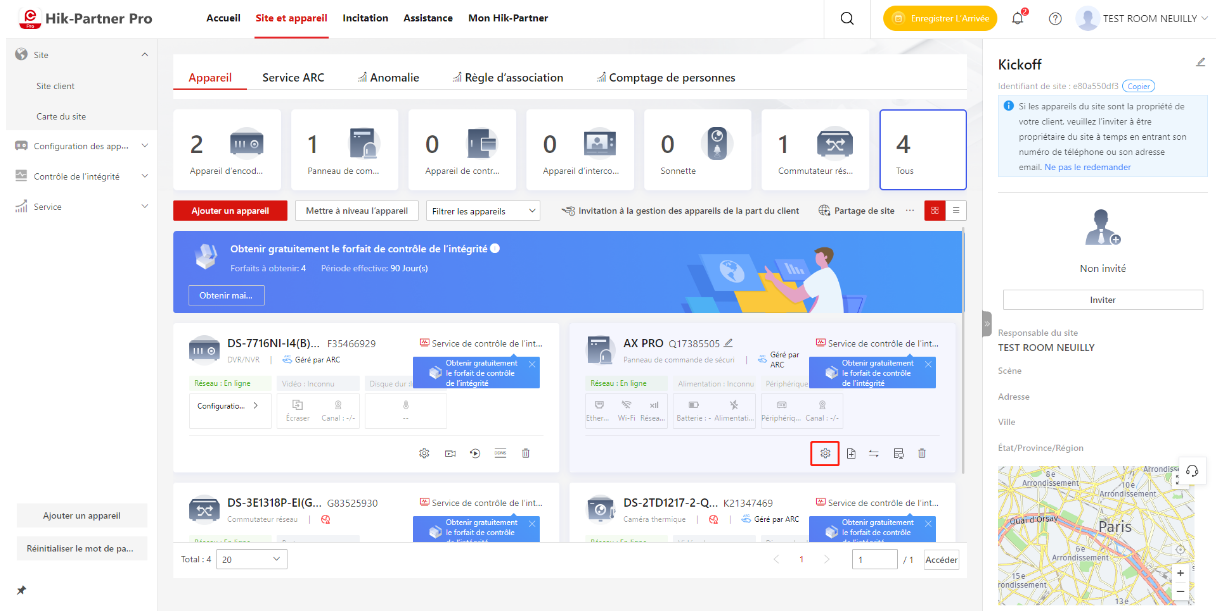This screenshot has width=1216, height=612.
Task: Open the more options ellipsis near Partage de site
Action: (x=910, y=210)
